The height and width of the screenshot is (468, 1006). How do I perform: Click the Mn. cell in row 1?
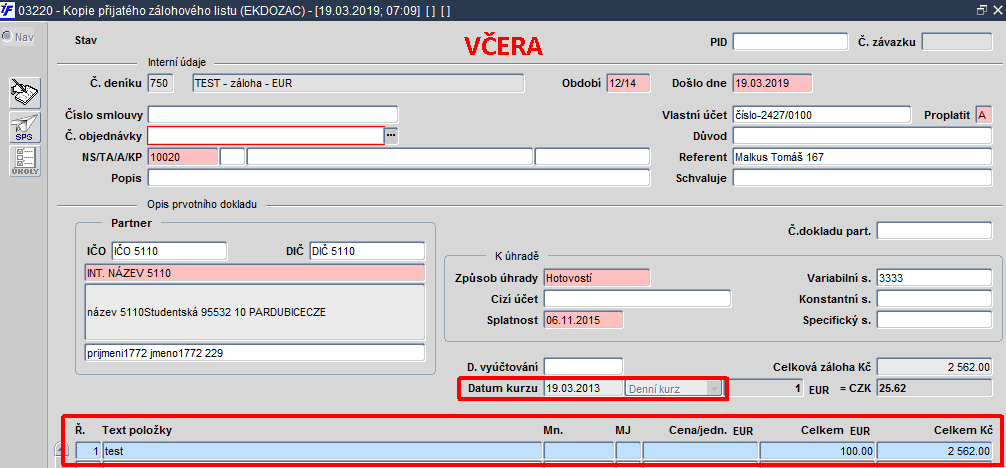579,451
